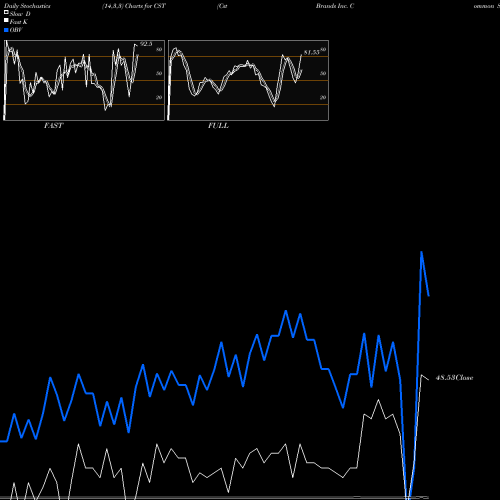
Task: Click the highest peak of blue OBV line
Action: click(422, 252)
